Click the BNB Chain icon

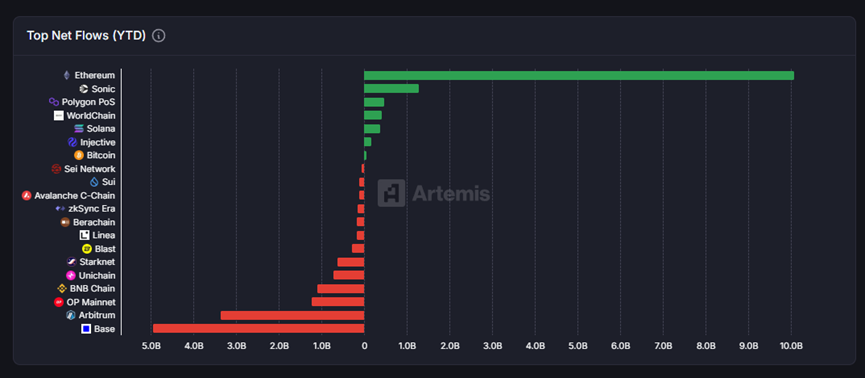pos(62,289)
